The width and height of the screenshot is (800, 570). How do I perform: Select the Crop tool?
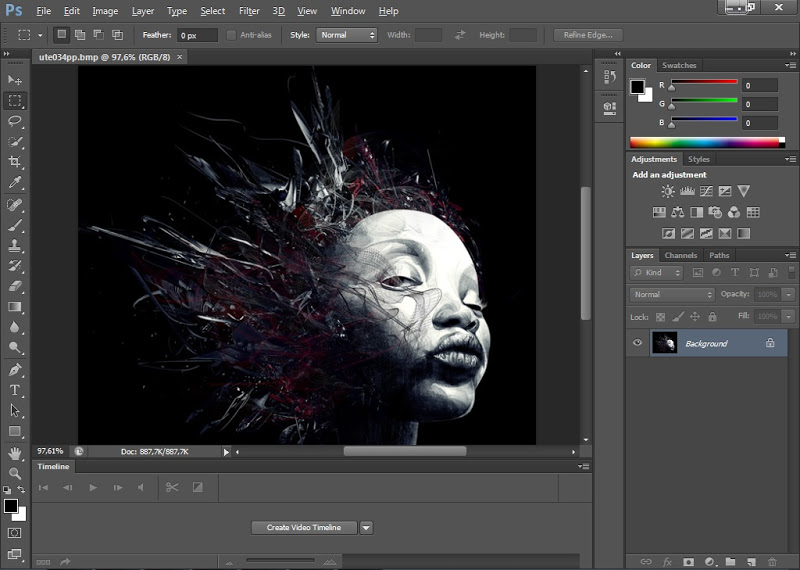click(x=15, y=162)
